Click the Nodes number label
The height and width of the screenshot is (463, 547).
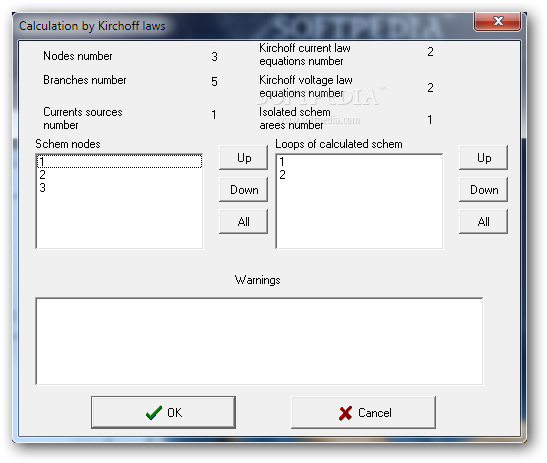(78, 56)
